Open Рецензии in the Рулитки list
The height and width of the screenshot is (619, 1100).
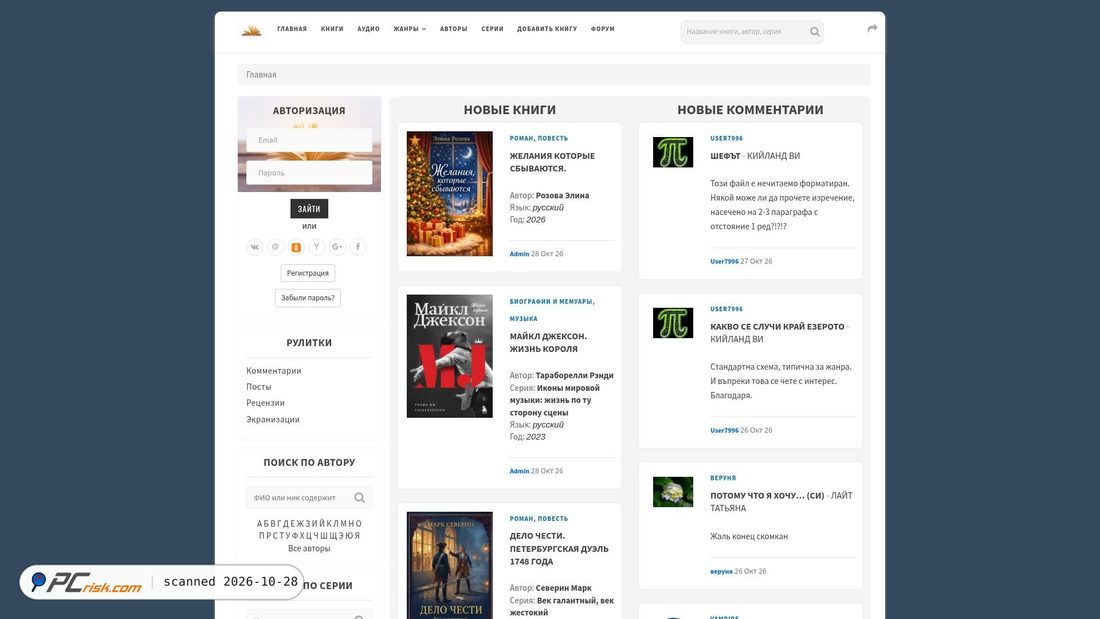265,403
